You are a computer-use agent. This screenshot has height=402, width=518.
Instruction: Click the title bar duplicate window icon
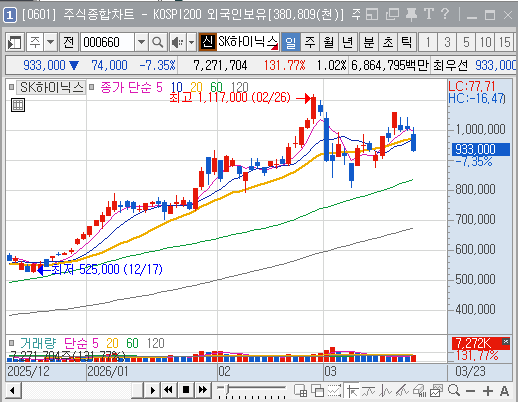tap(392, 15)
